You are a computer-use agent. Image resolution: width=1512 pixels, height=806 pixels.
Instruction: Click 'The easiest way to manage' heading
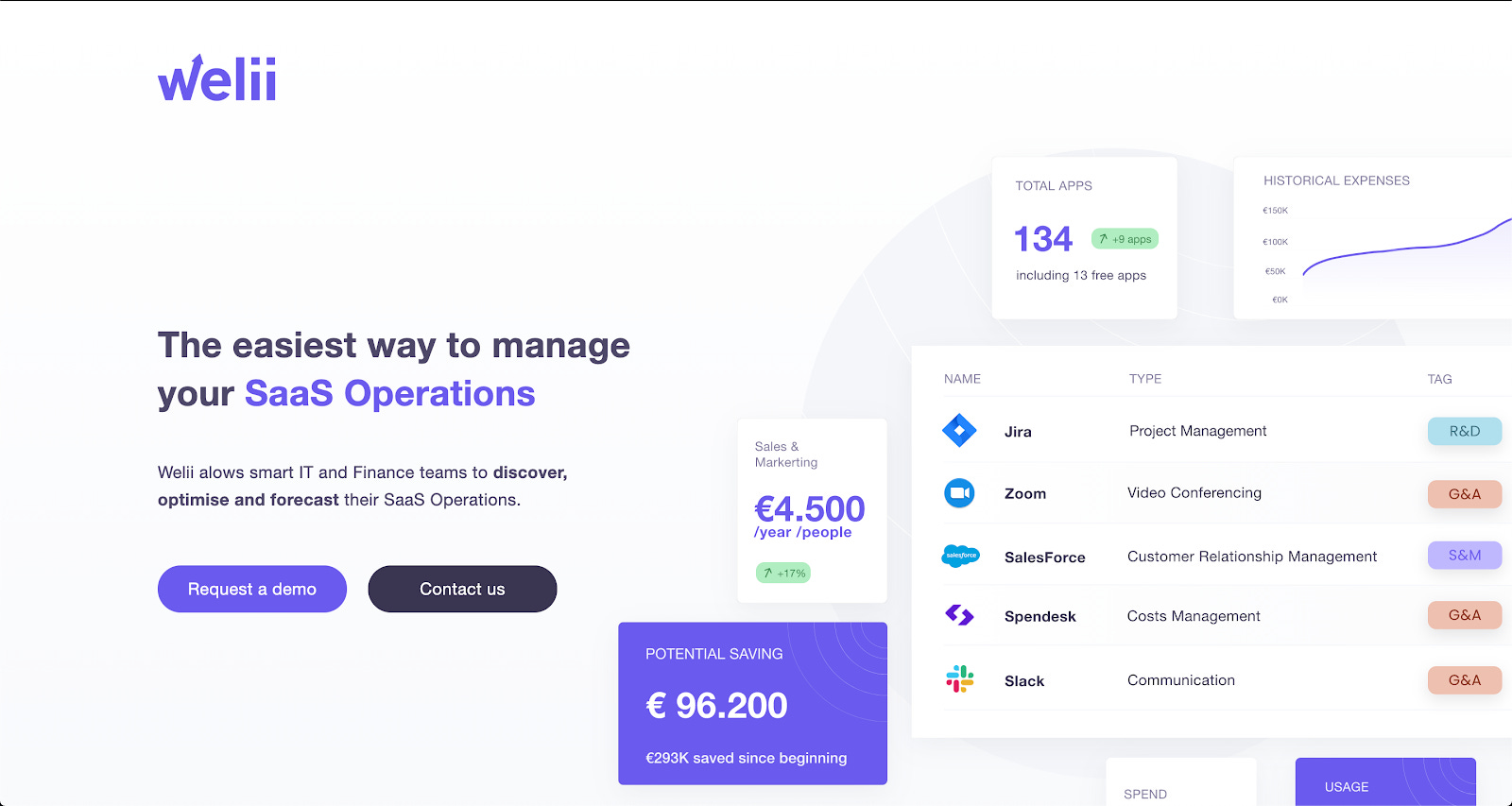pyautogui.click(x=394, y=346)
